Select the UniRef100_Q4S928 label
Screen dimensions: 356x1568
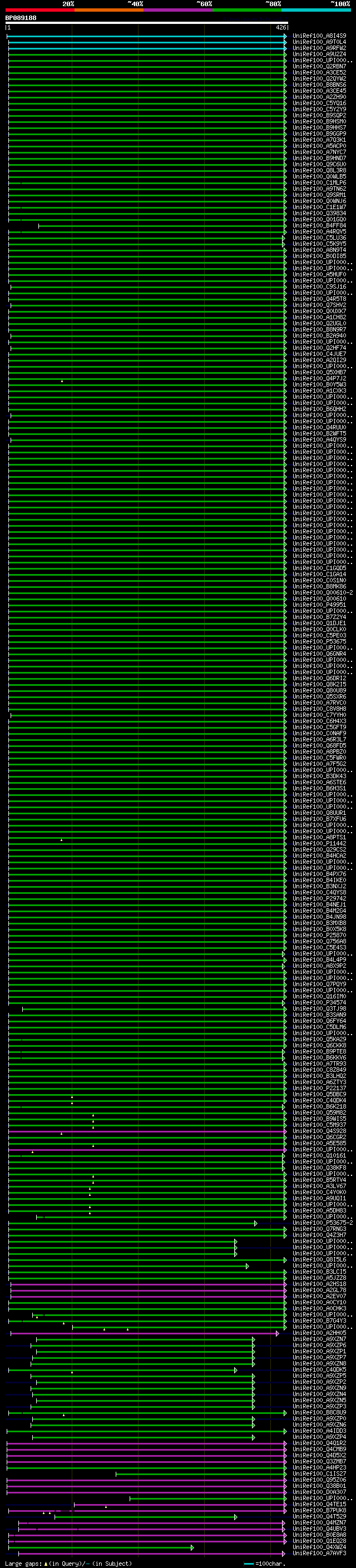(x=319, y=1131)
